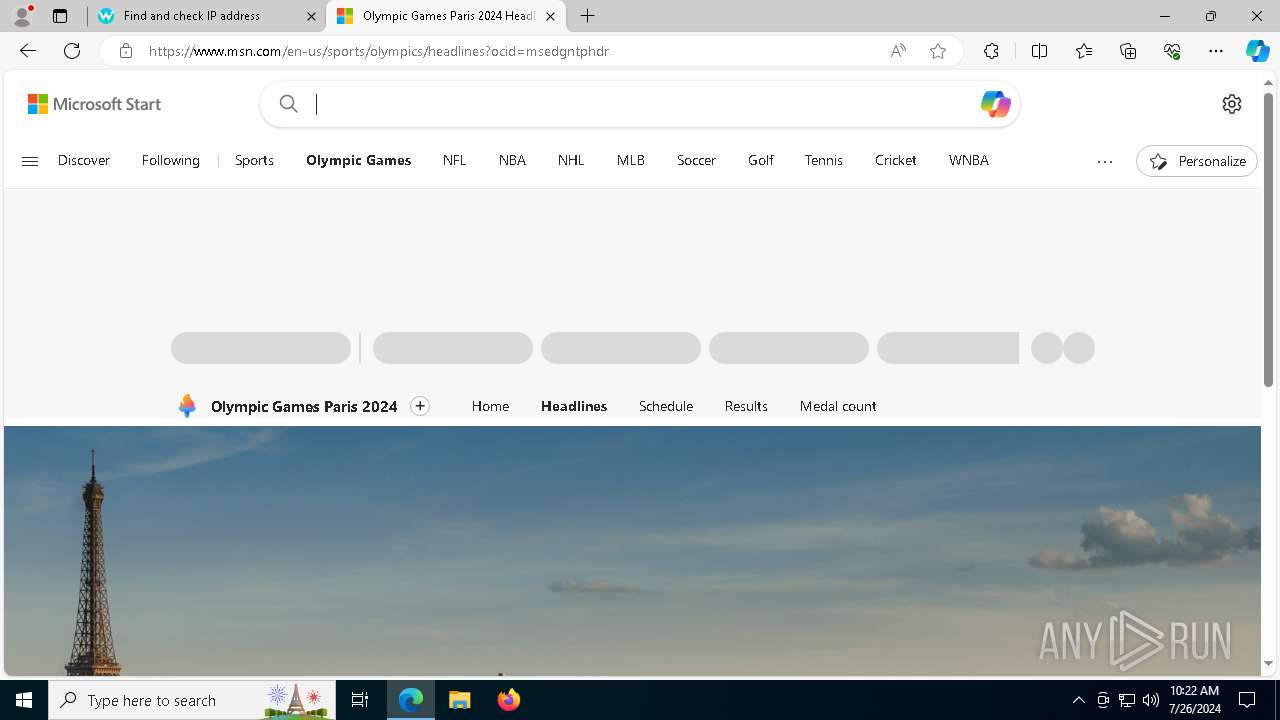The width and height of the screenshot is (1280, 720).
Task: Open the Tennis section
Action: [824, 160]
